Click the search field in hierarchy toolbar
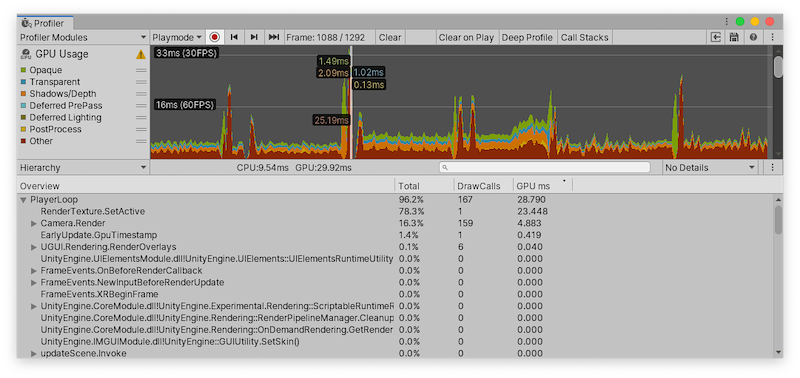This screenshot has width=800, height=378. [544, 167]
